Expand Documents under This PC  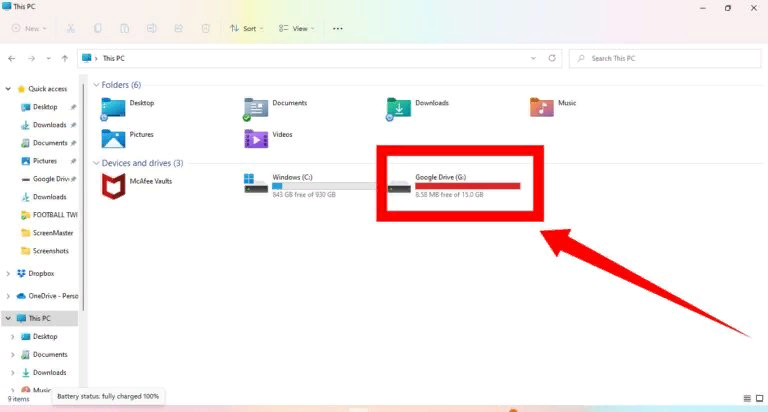click(13, 355)
